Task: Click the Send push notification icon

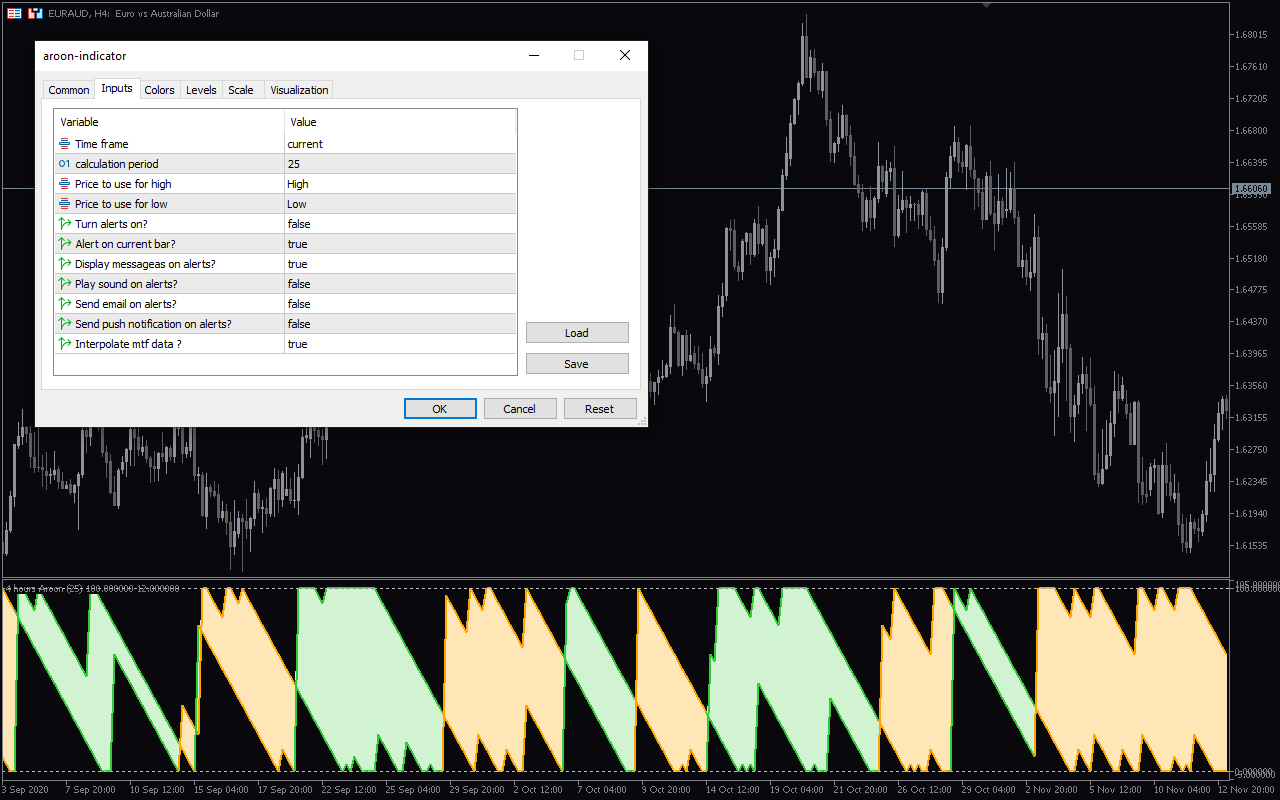Action: tap(65, 324)
